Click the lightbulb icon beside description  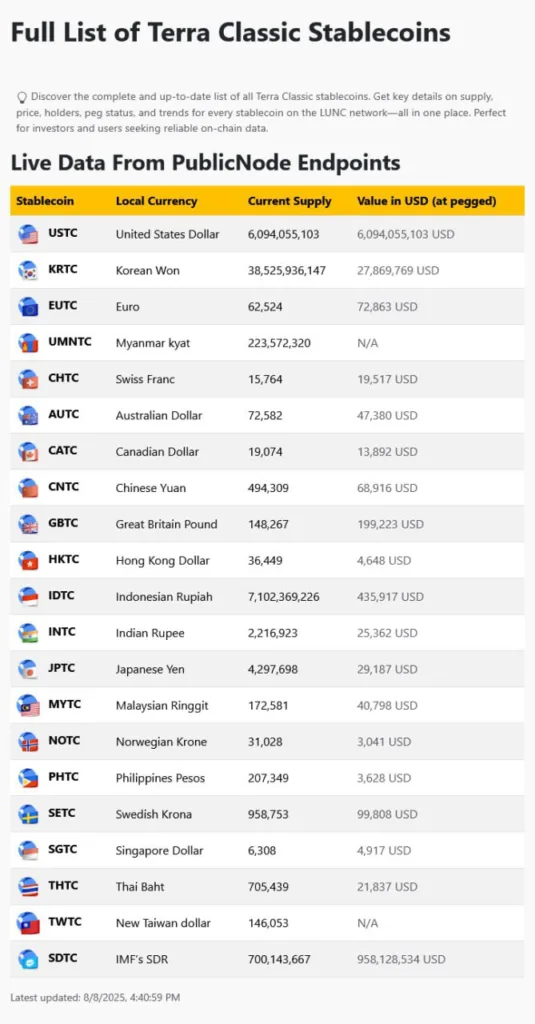22,97
